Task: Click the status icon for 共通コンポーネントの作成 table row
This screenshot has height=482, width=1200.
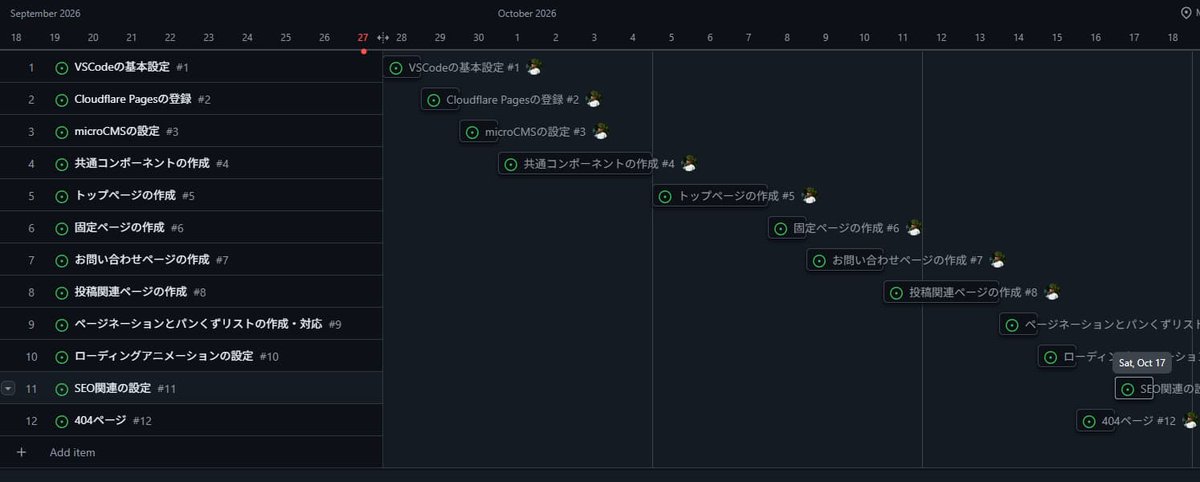Action: (x=61, y=163)
